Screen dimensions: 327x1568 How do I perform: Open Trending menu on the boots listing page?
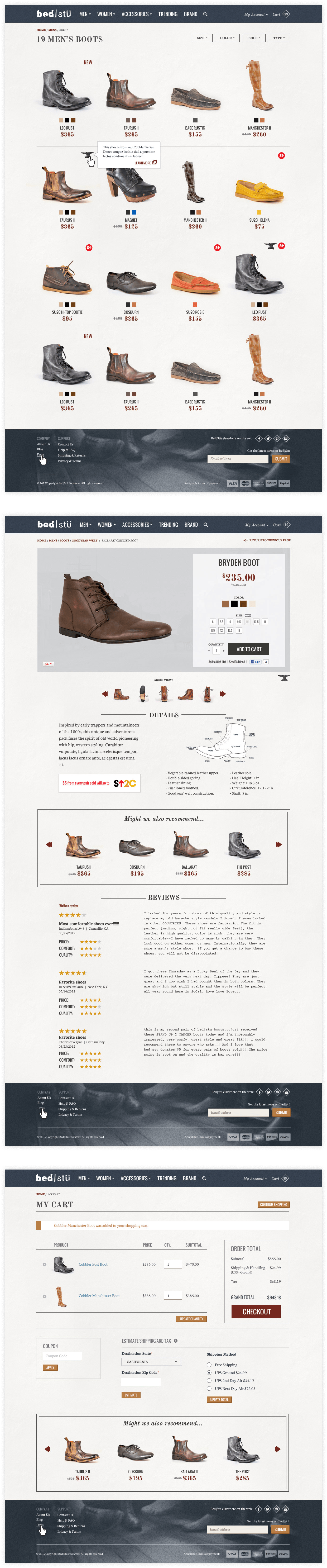click(x=168, y=14)
